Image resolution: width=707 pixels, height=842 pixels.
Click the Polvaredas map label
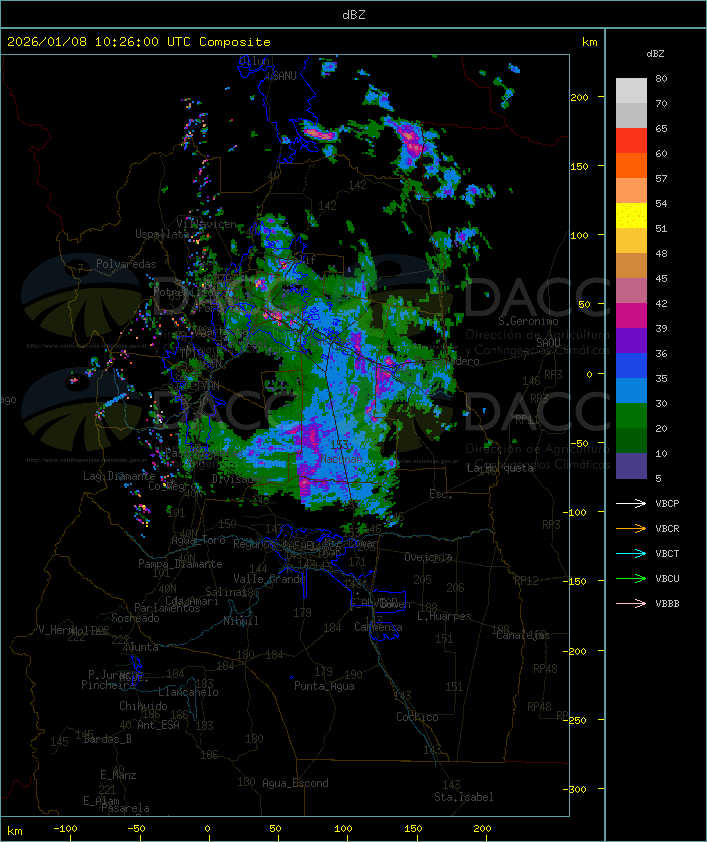126,264
